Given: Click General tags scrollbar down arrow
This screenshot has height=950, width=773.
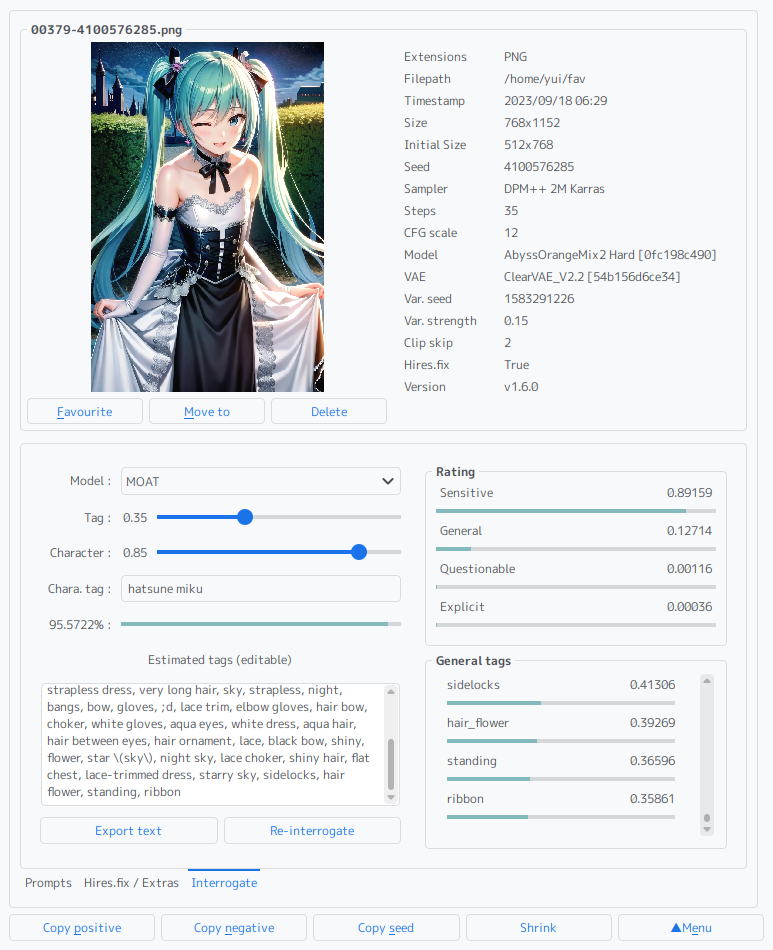Looking at the screenshot, I should coord(706,829).
